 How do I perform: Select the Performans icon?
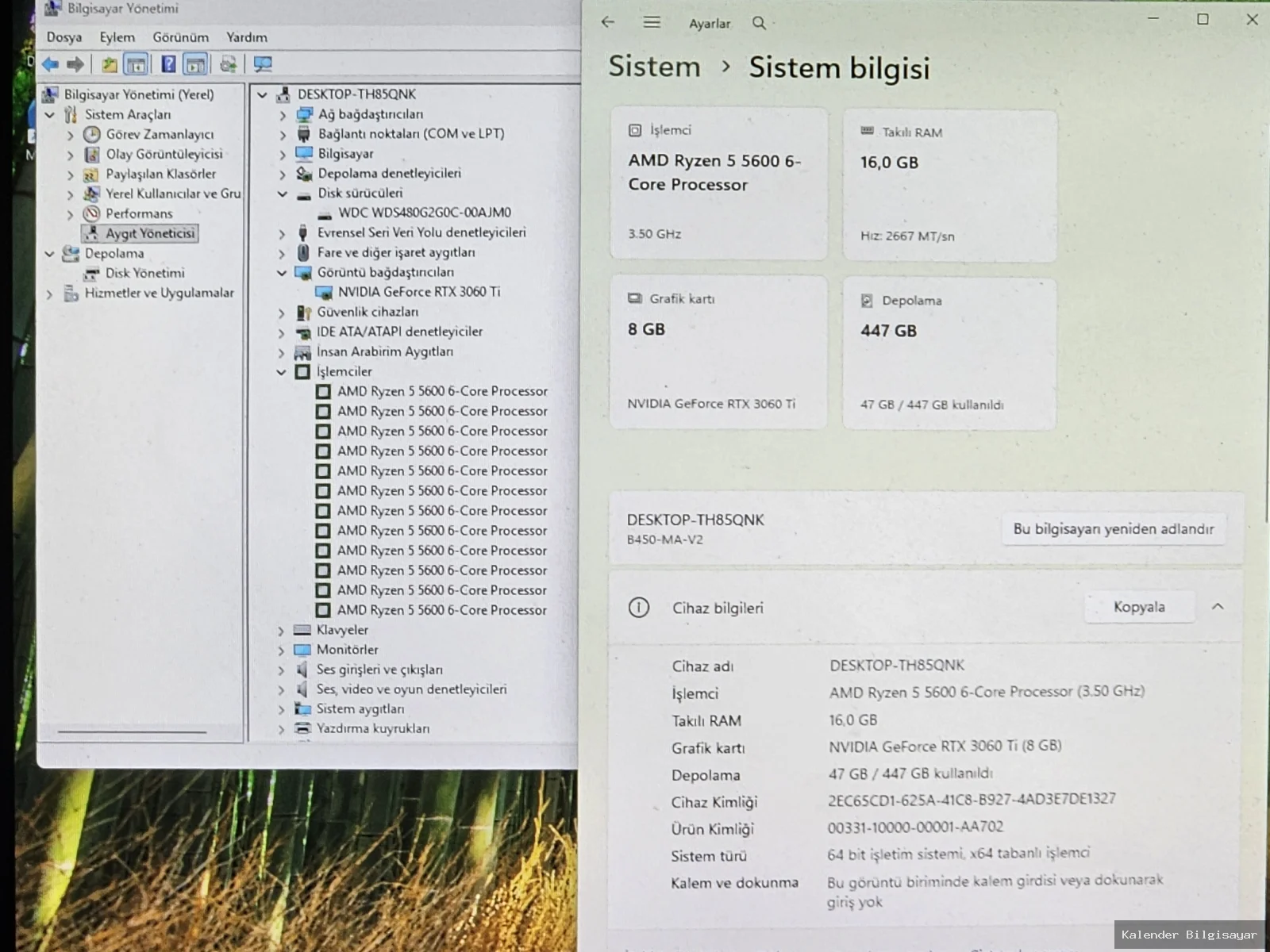pyautogui.click(x=92, y=214)
